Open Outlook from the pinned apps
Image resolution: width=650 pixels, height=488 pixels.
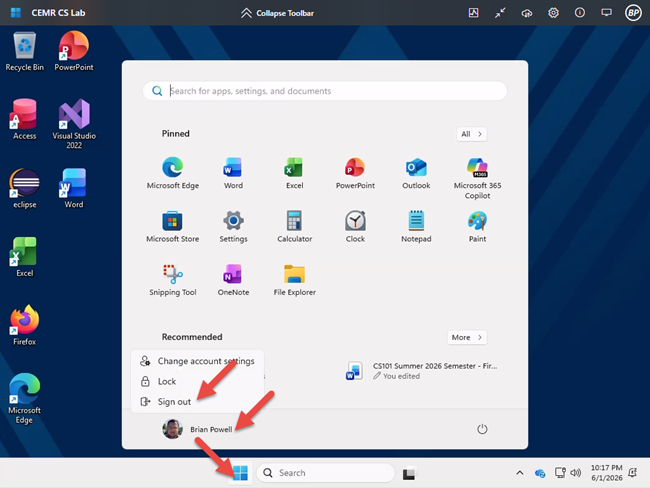click(x=416, y=173)
